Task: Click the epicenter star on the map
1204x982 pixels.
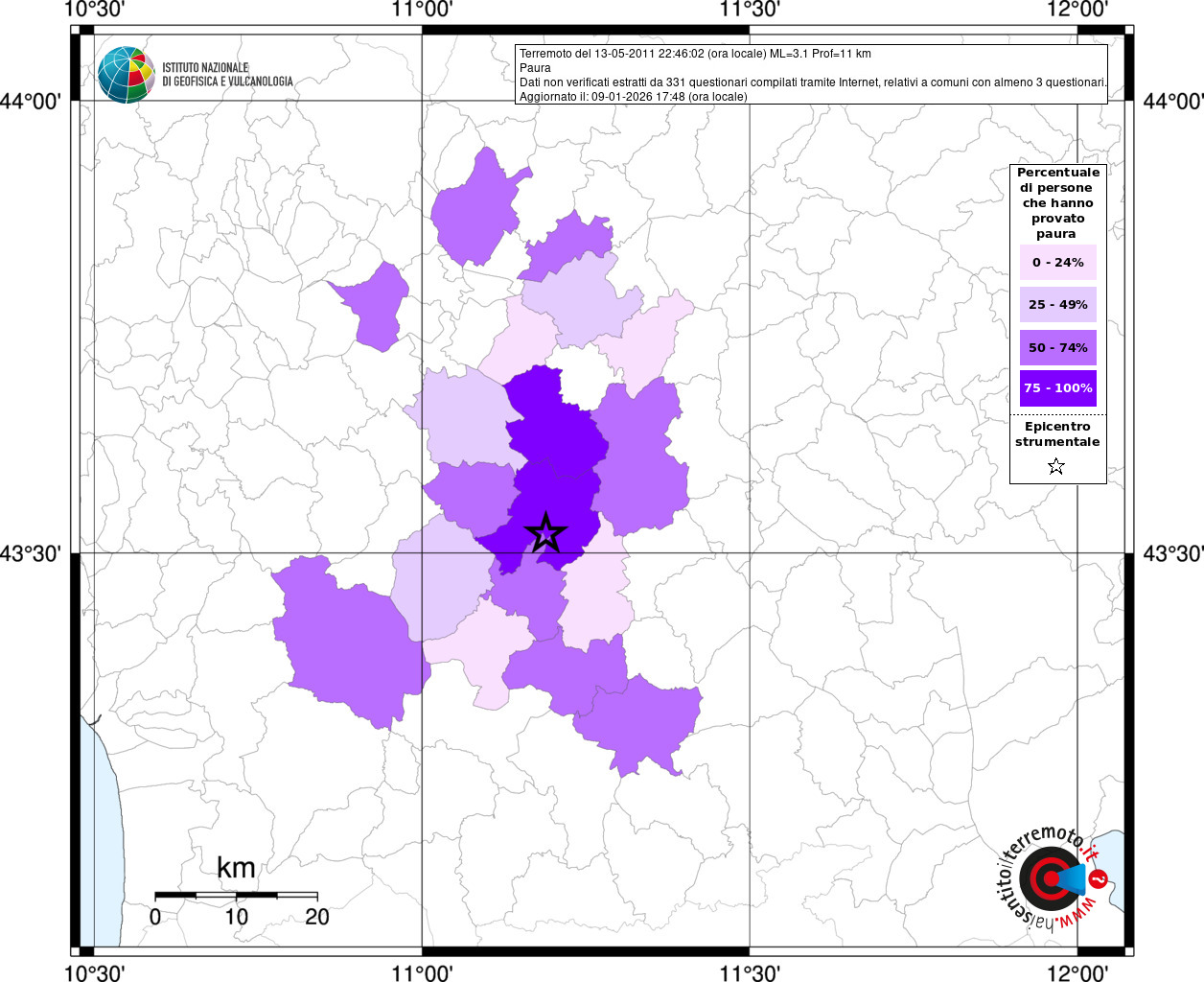Action: point(545,532)
